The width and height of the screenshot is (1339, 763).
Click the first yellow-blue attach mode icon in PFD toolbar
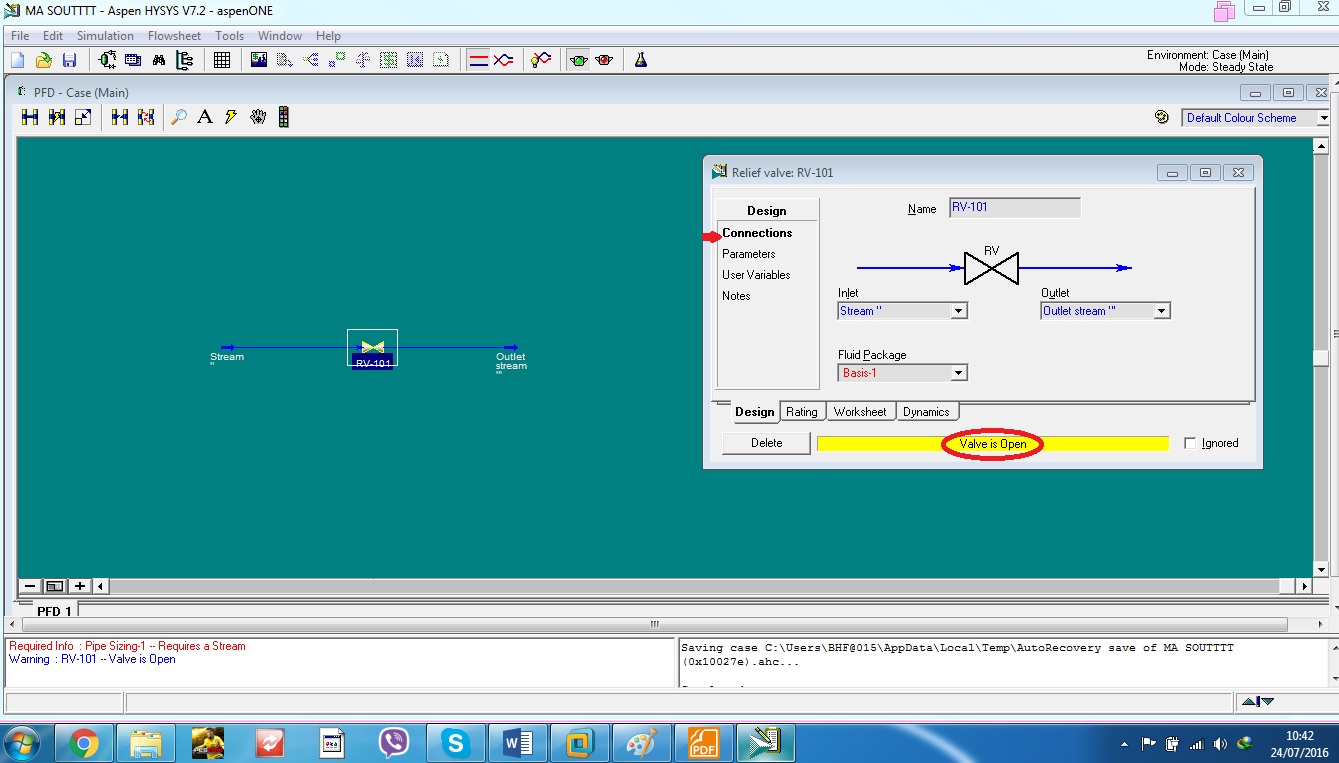[30, 117]
